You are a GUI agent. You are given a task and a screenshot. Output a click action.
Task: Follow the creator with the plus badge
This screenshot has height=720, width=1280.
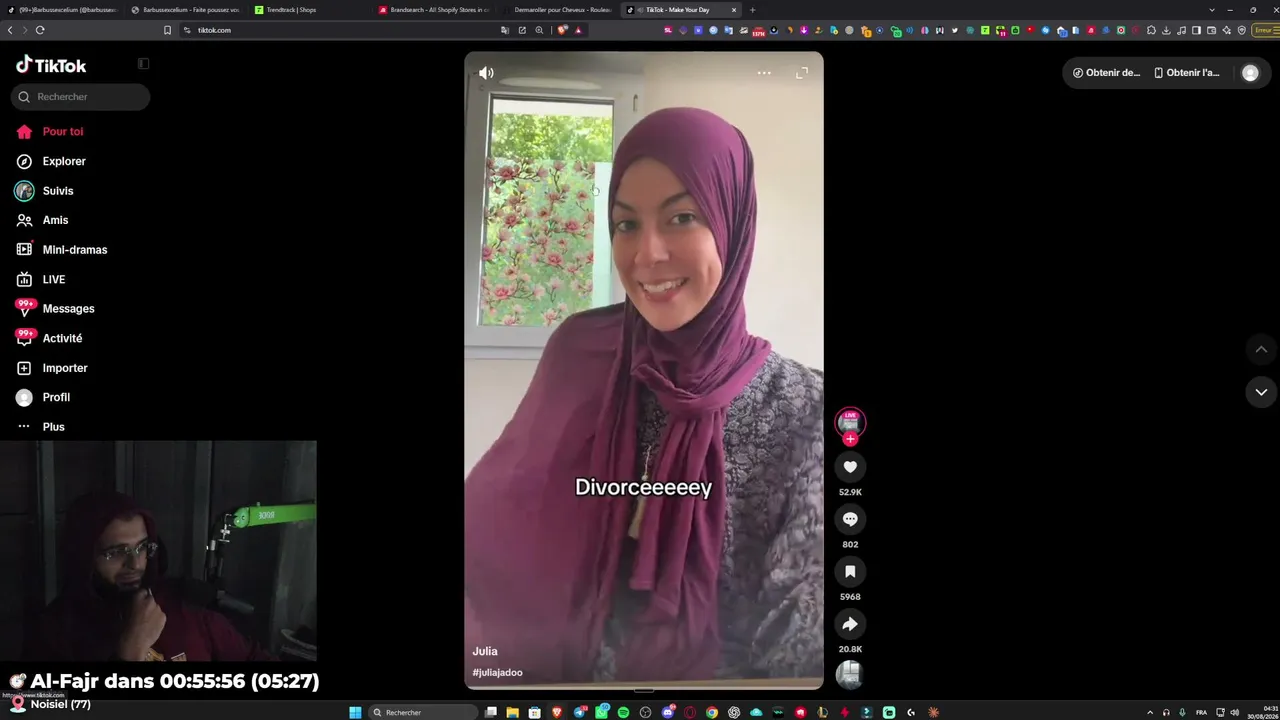point(850,439)
